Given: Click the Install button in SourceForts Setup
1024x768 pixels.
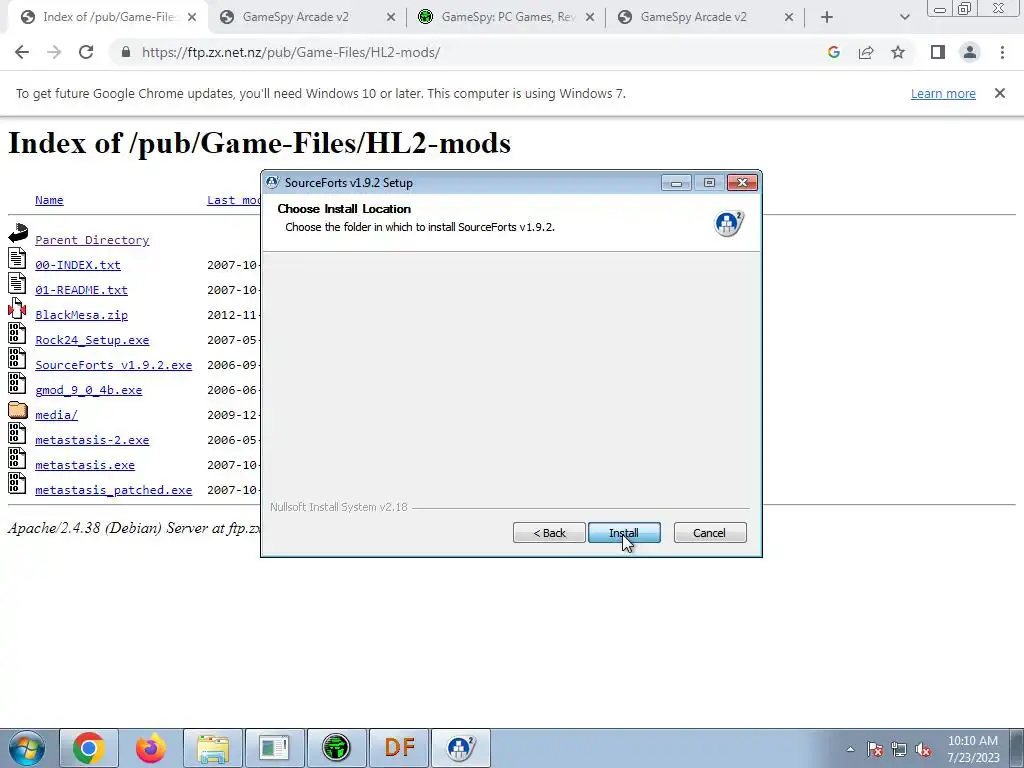Looking at the screenshot, I should (624, 533).
